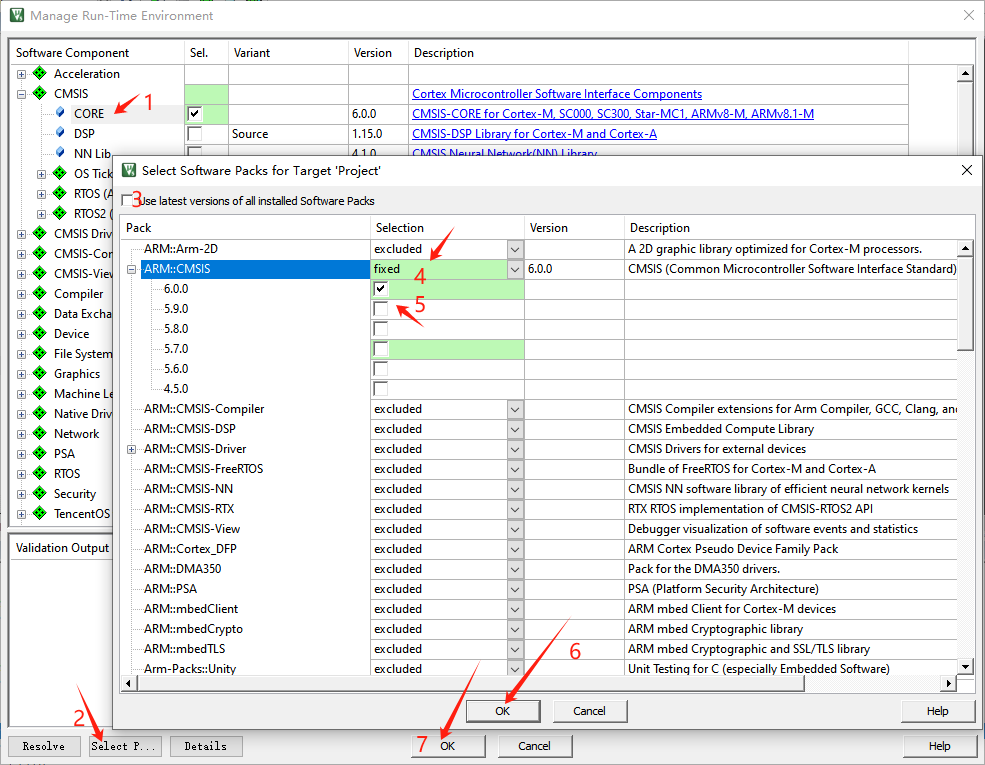Click Cancel in Manage Run-Time Environment window

pyautogui.click(x=535, y=746)
